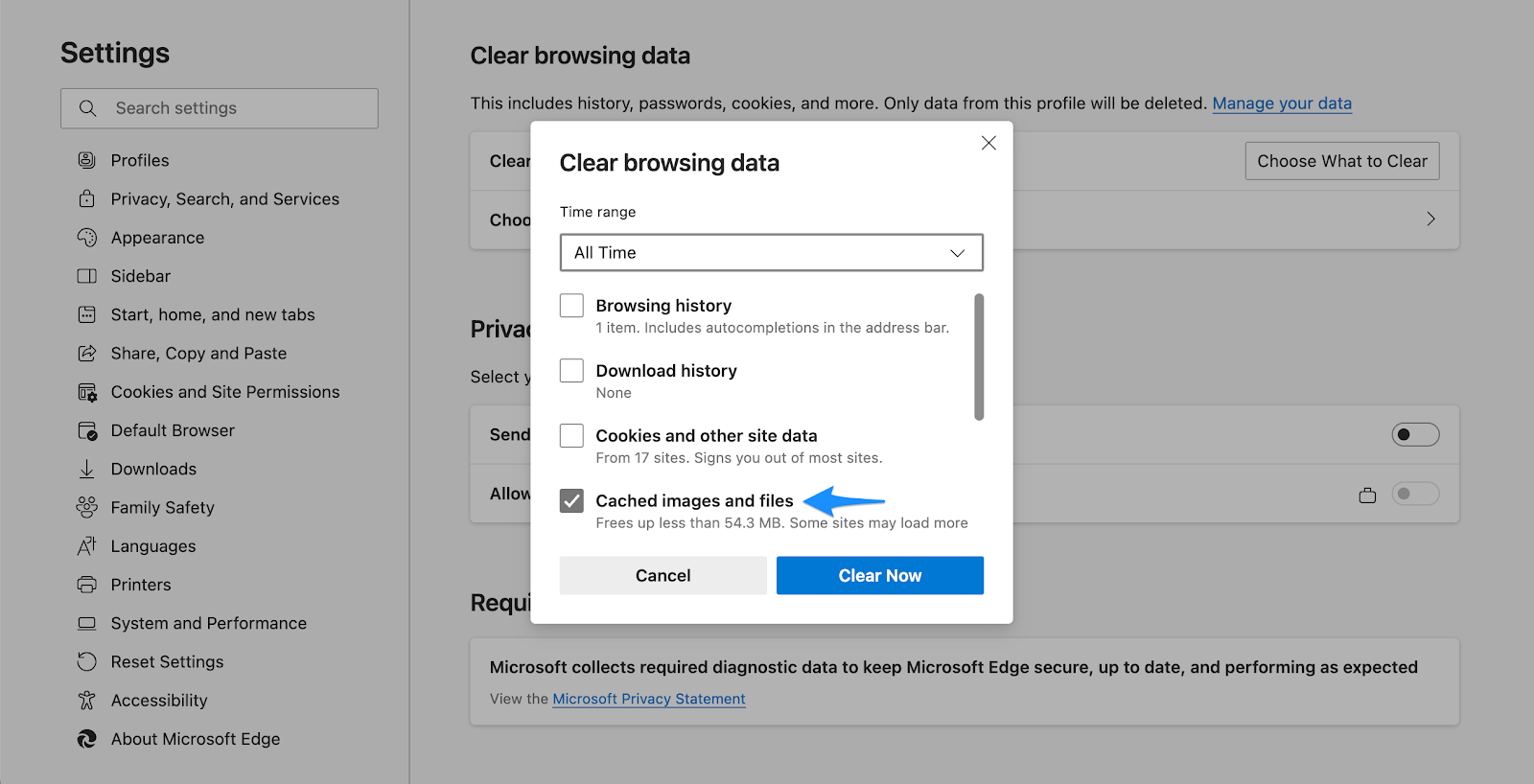1534x784 pixels.
Task: Check Cookies and other site data checkbox
Action: pos(571,435)
